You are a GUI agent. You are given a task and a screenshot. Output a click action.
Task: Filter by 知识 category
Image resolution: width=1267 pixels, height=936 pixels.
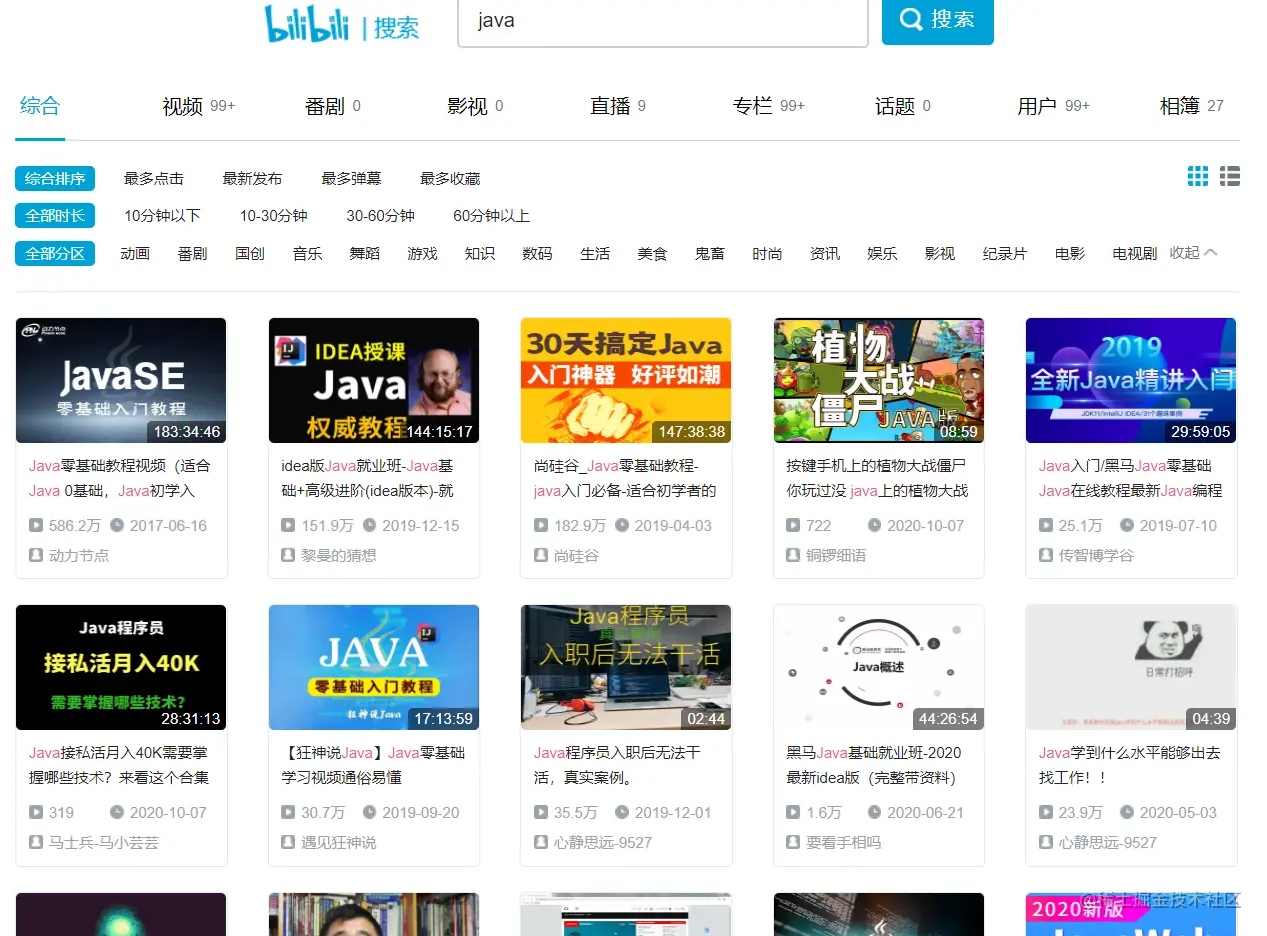480,254
